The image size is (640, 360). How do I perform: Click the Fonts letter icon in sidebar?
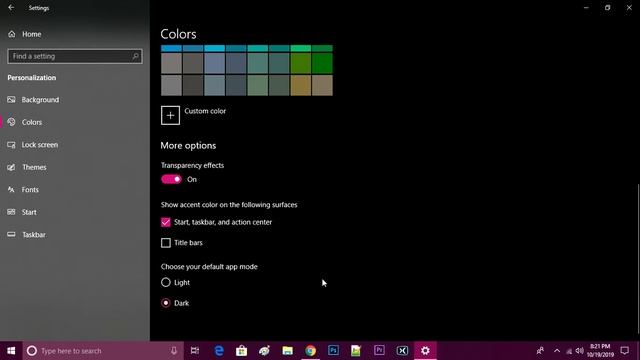coord(11,189)
